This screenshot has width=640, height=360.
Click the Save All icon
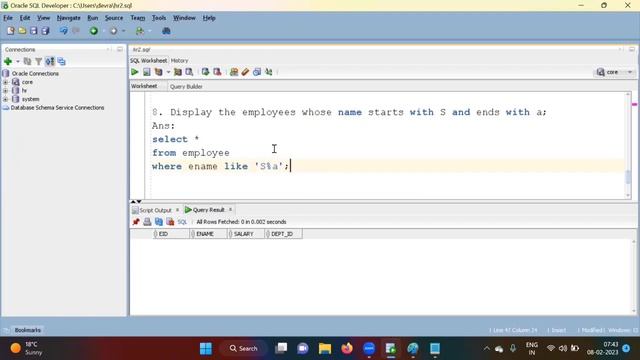pyautogui.click(x=45, y=31)
